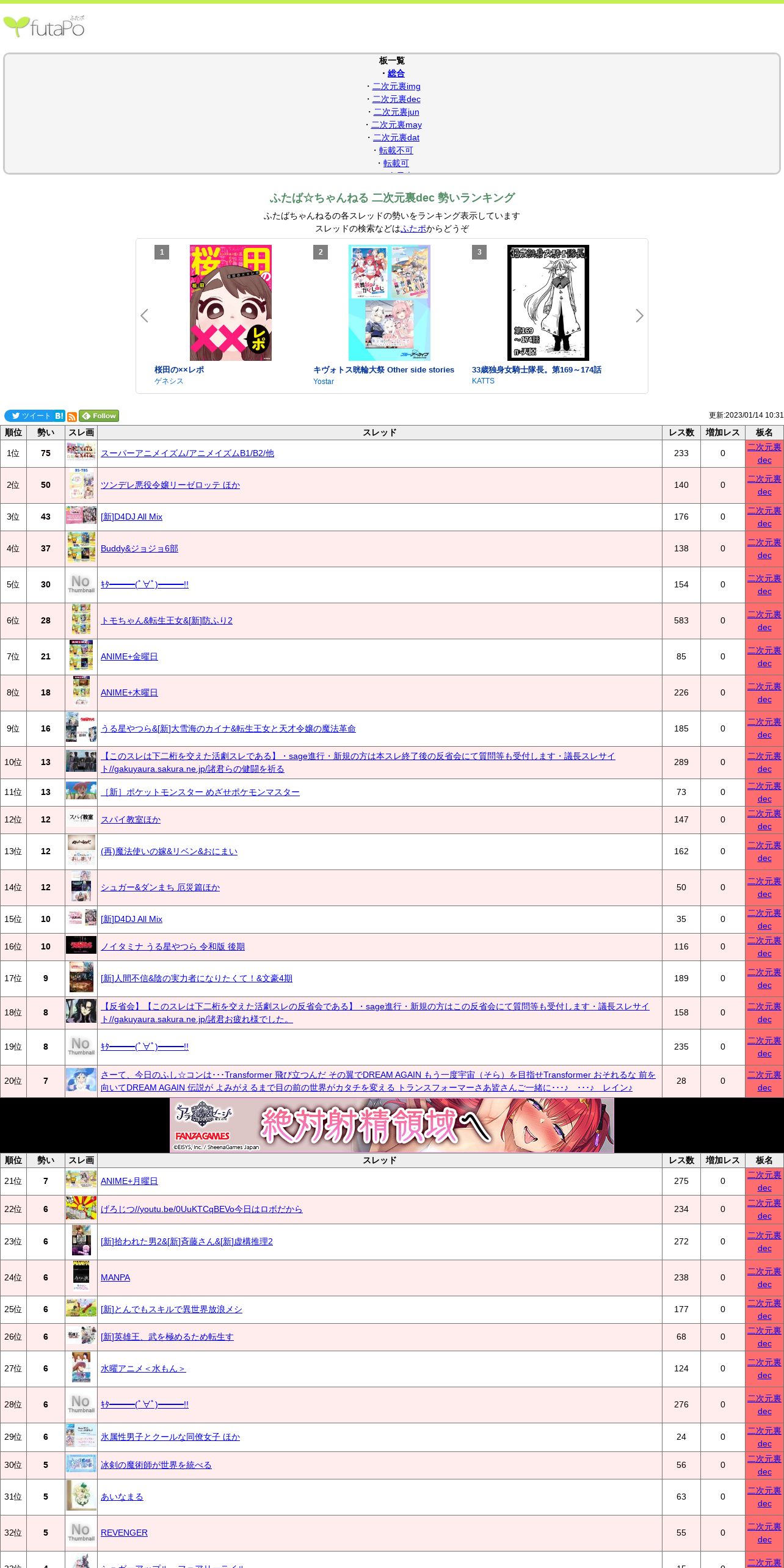This screenshot has height=1568, width=784.
Task: Click thumbnail of rank 4 Buddy thread
Action: (x=81, y=547)
